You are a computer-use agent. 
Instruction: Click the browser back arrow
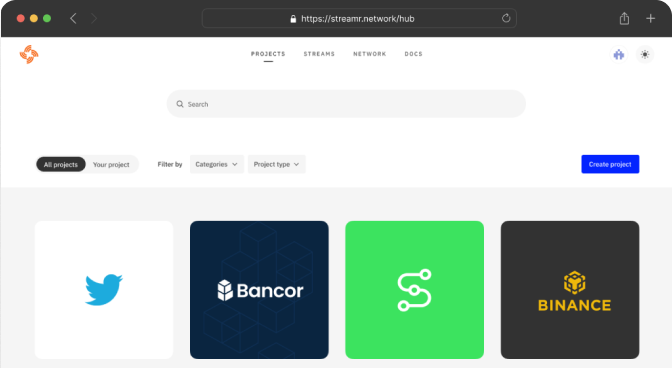tap(73, 18)
